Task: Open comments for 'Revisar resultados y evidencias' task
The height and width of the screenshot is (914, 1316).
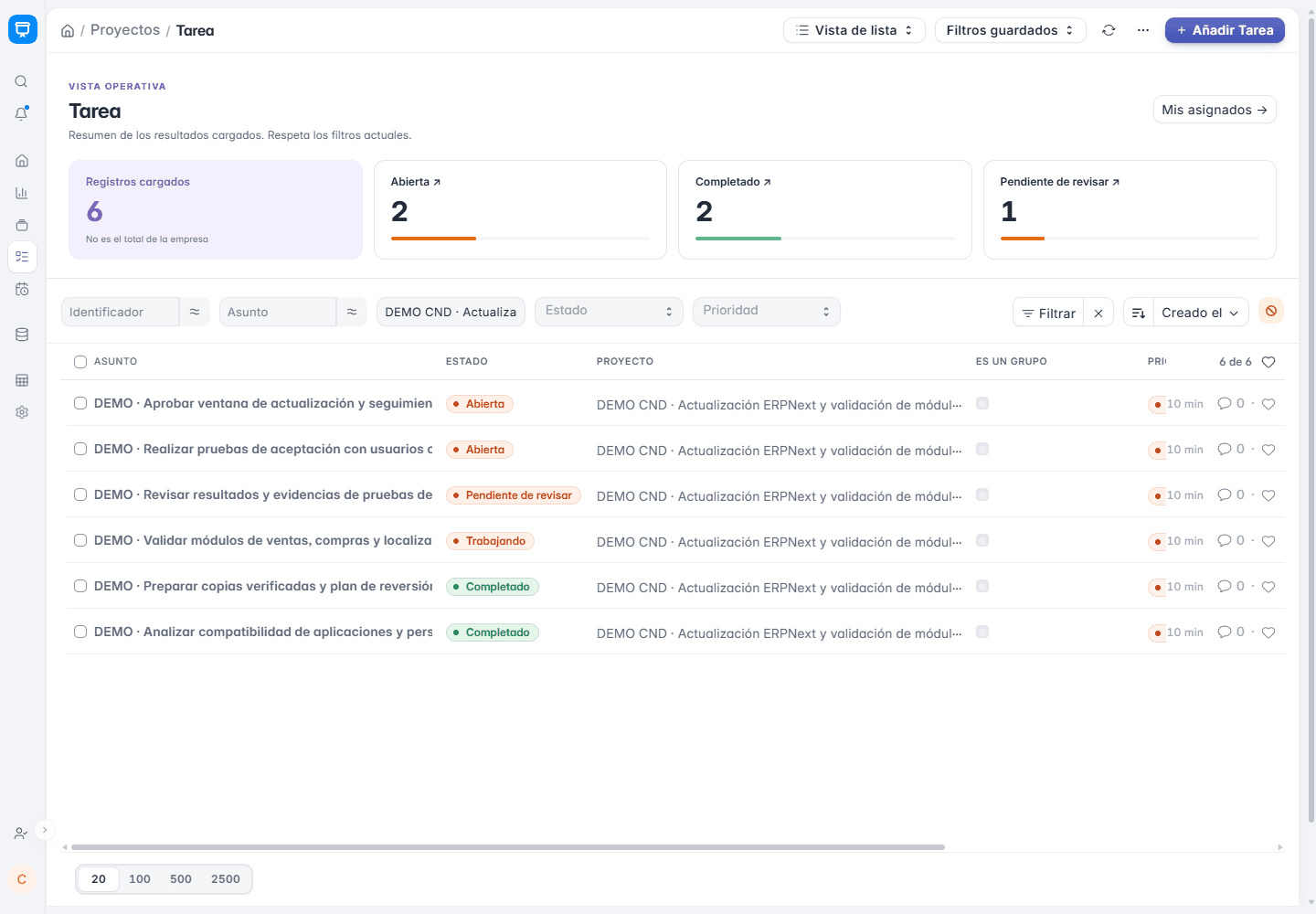Action: tap(1231, 494)
